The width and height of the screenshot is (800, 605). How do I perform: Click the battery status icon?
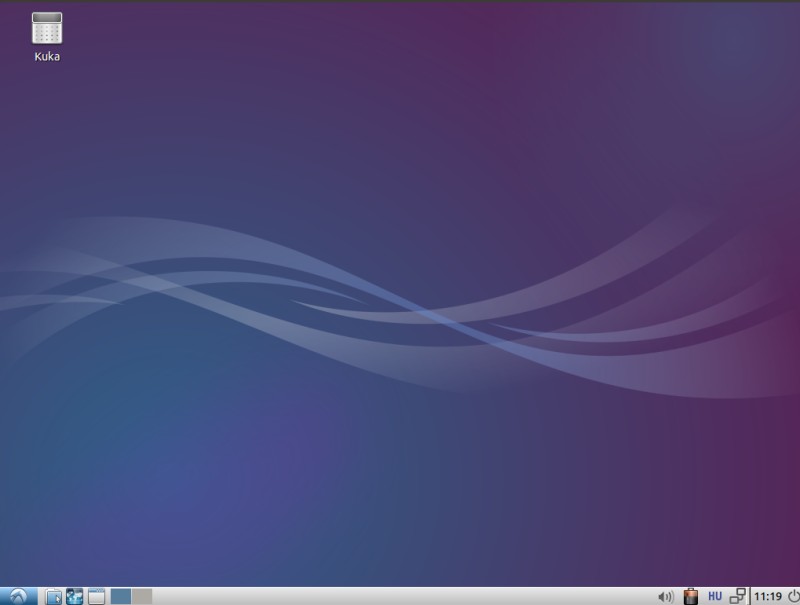pos(691,596)
